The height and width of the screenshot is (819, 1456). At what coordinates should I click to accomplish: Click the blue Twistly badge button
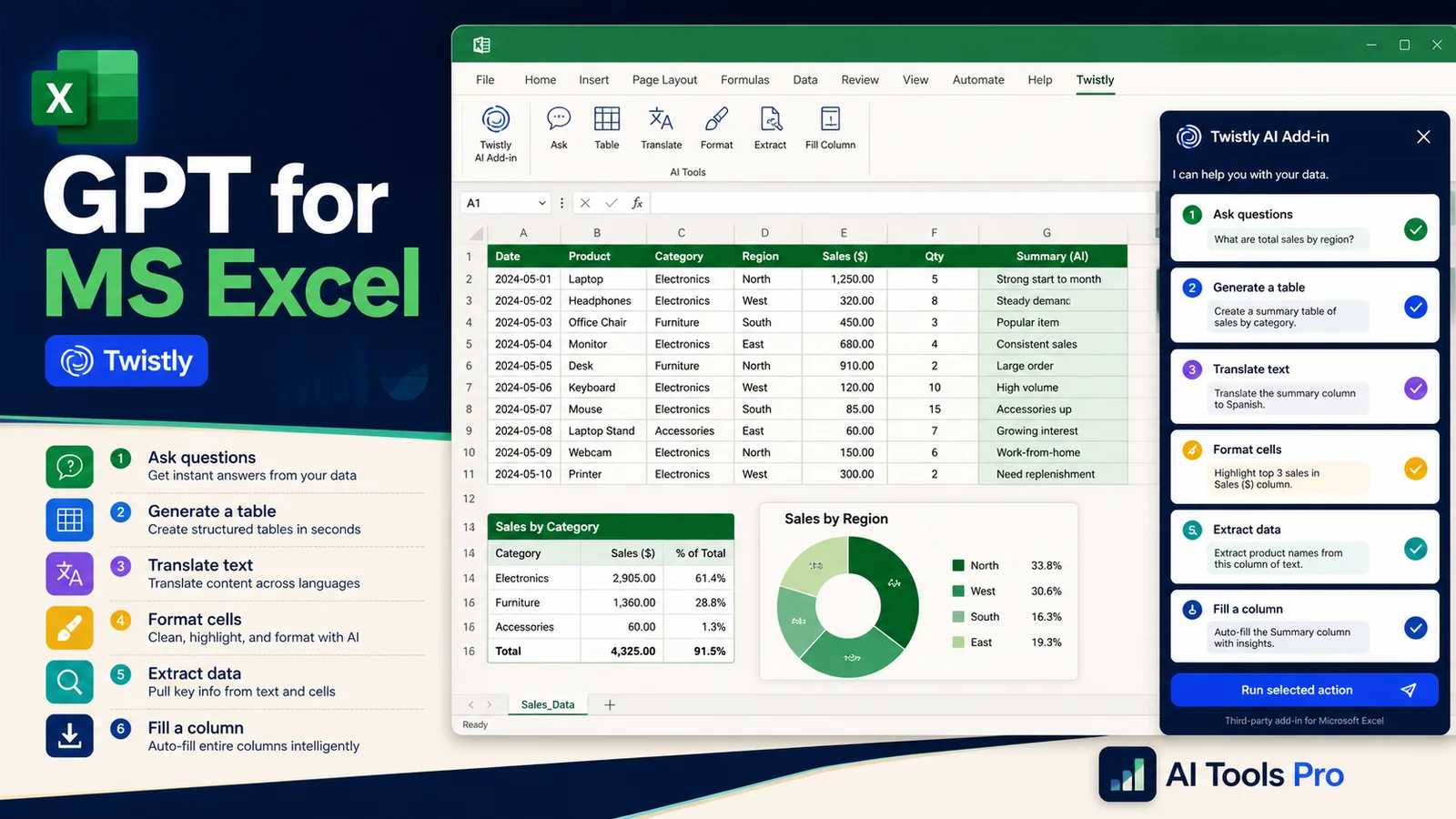pos(126,360)
